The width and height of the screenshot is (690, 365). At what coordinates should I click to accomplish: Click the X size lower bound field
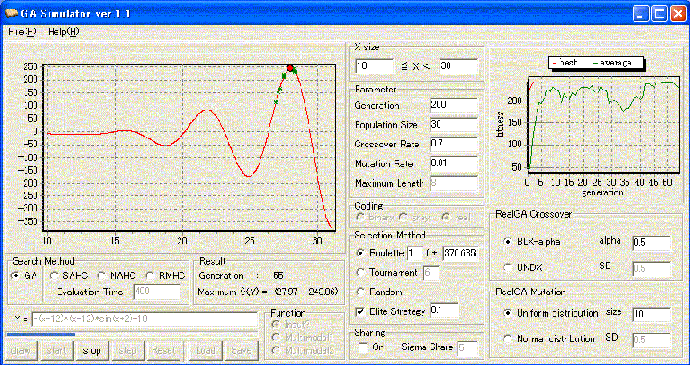(374, 66)
